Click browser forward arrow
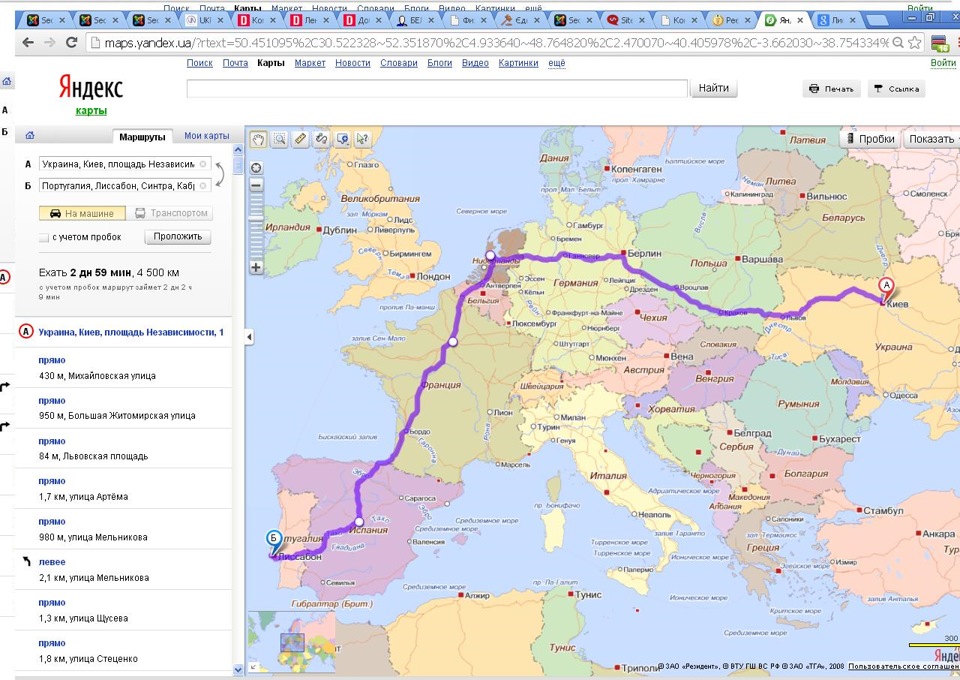The width and height of the screenshot is (960, 680). [x=50, y=42]
